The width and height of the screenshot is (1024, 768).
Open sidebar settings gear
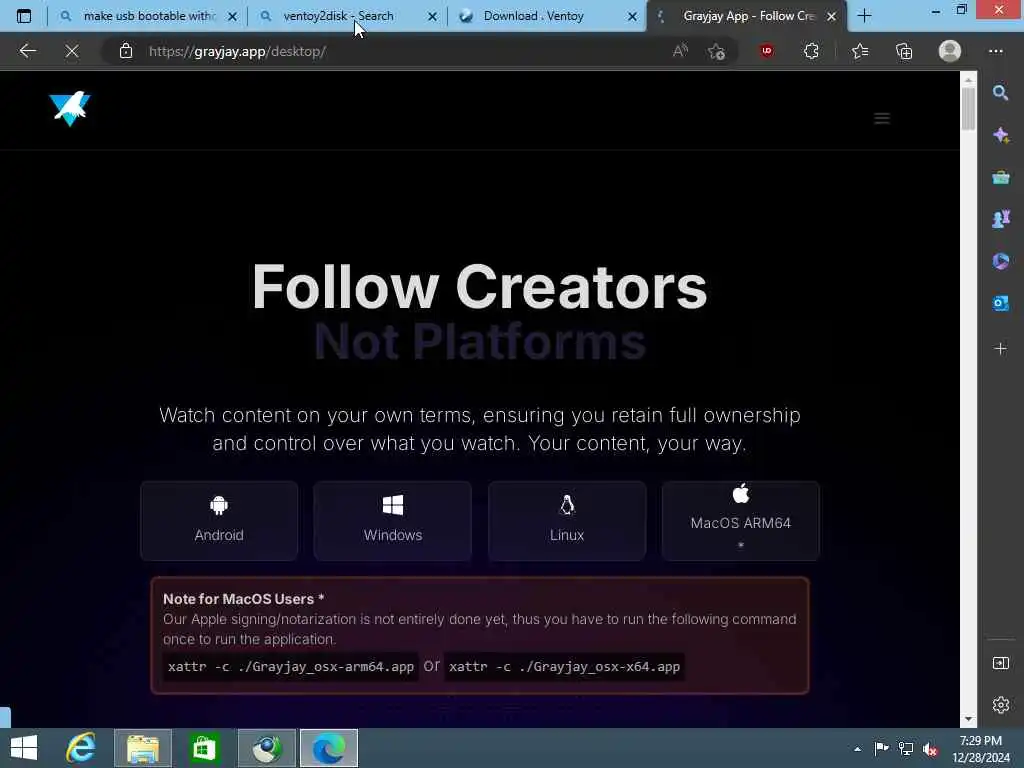pyautogui.click(x=1000, y=705)
